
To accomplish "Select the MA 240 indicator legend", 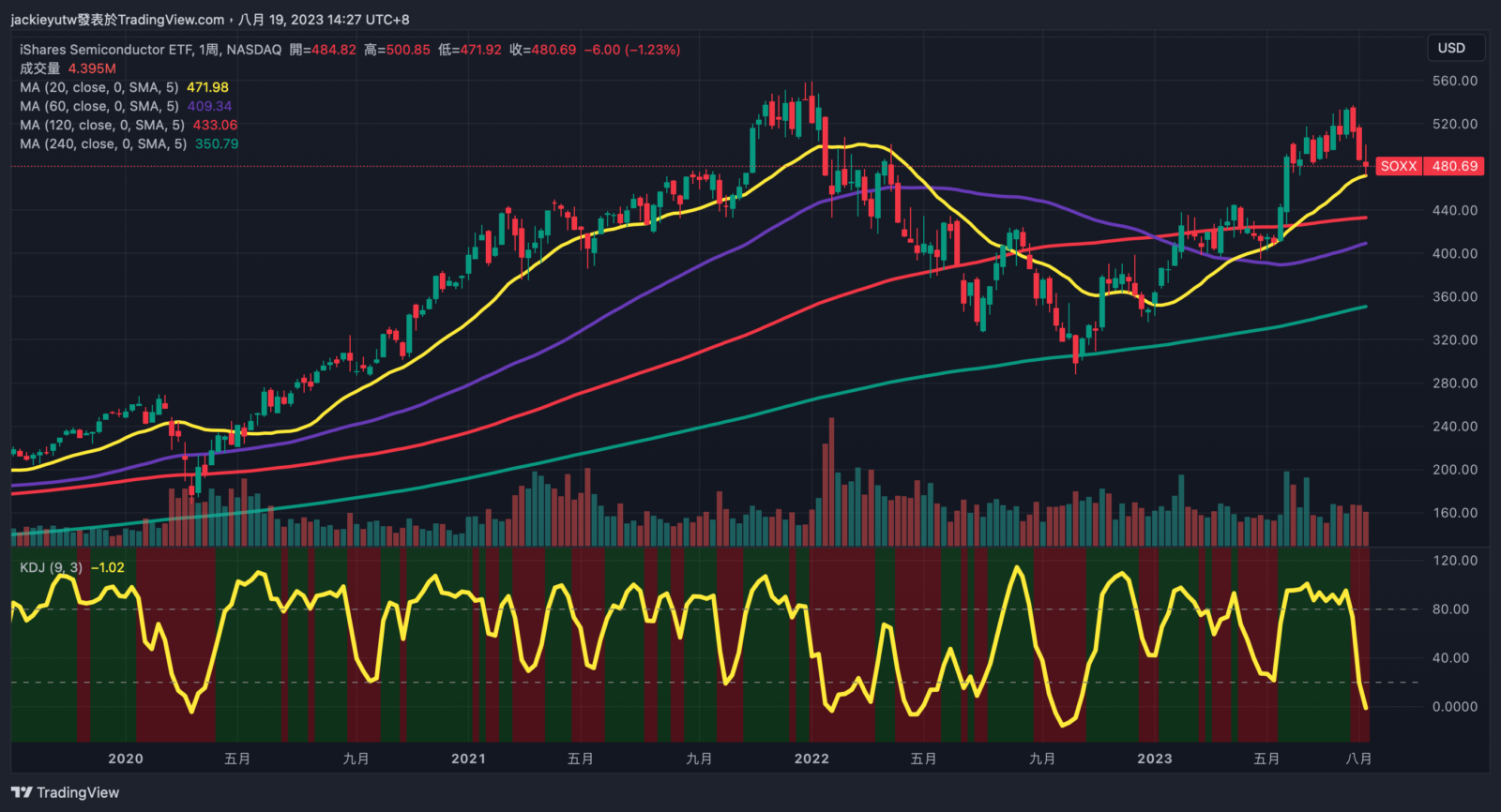I will point(102,143).
